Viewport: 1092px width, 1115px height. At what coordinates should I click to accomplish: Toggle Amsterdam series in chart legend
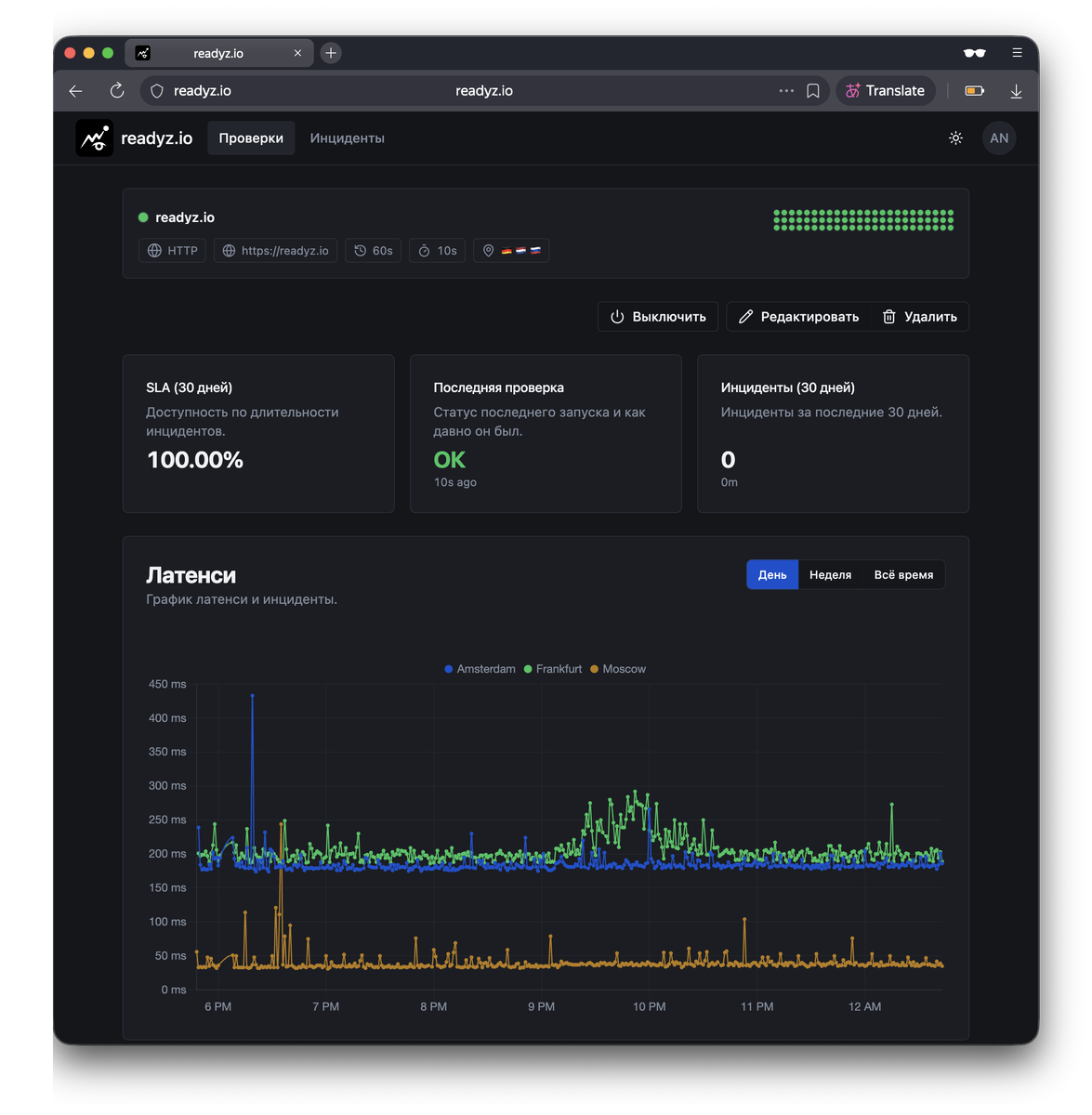(x=480, y=669)
